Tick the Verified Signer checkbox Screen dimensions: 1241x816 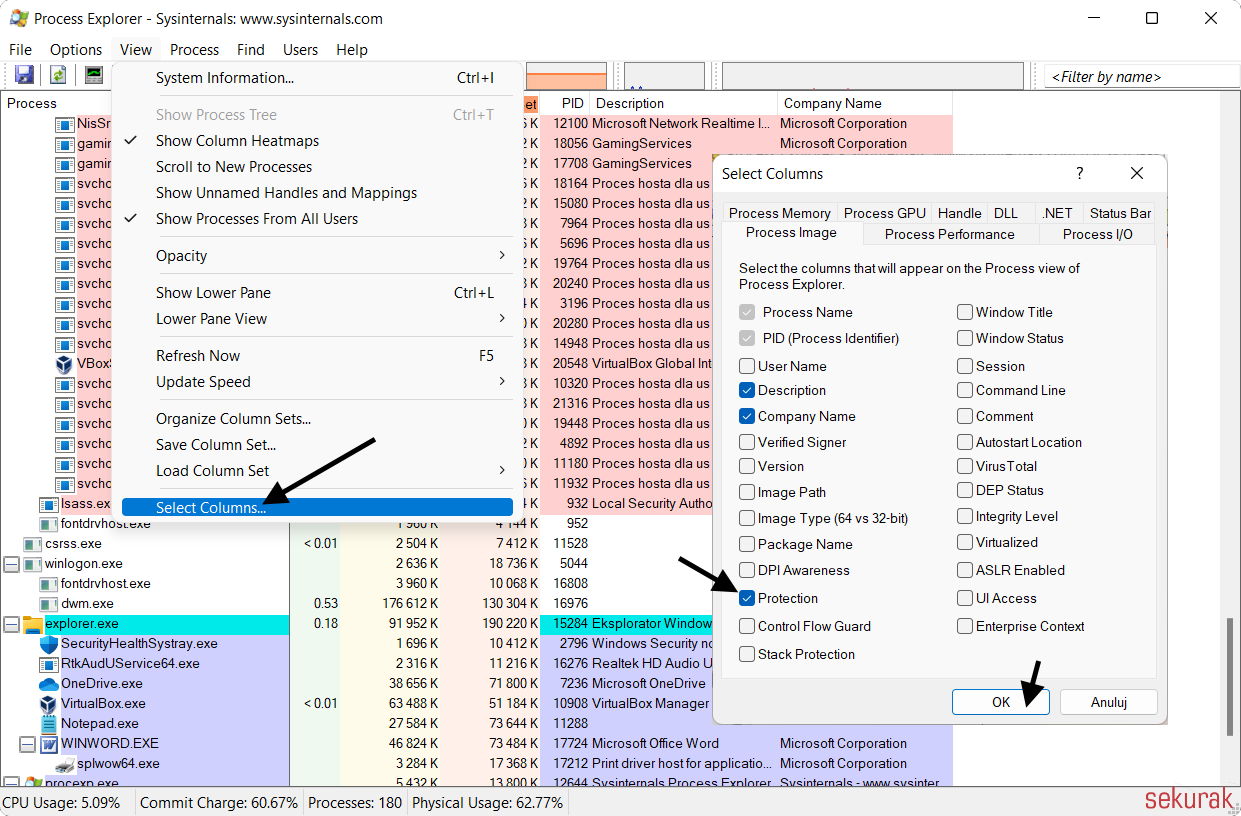(x=747, y=442)
